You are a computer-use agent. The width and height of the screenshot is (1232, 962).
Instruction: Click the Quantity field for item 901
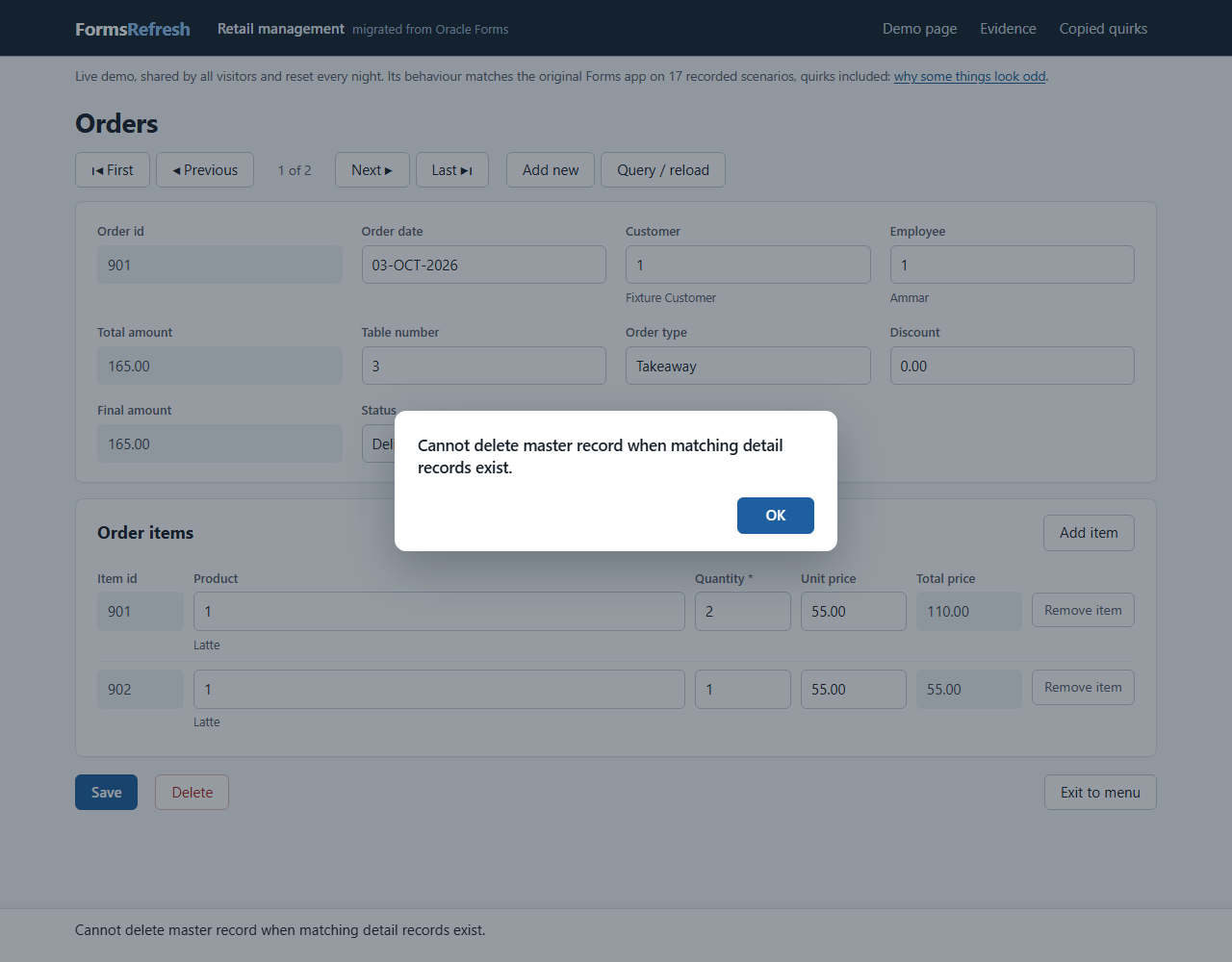[743, 612]
